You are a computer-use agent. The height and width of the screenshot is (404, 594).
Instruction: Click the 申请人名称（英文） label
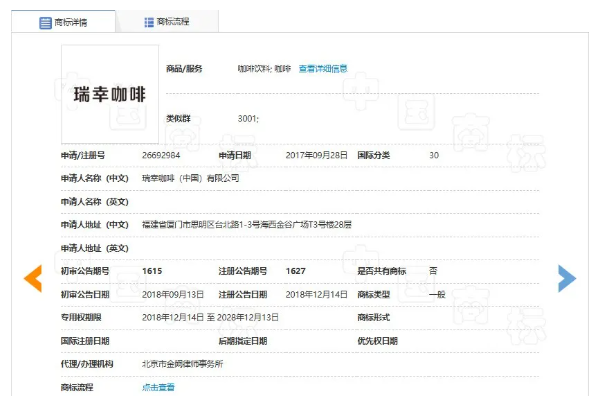pos(95,202)
